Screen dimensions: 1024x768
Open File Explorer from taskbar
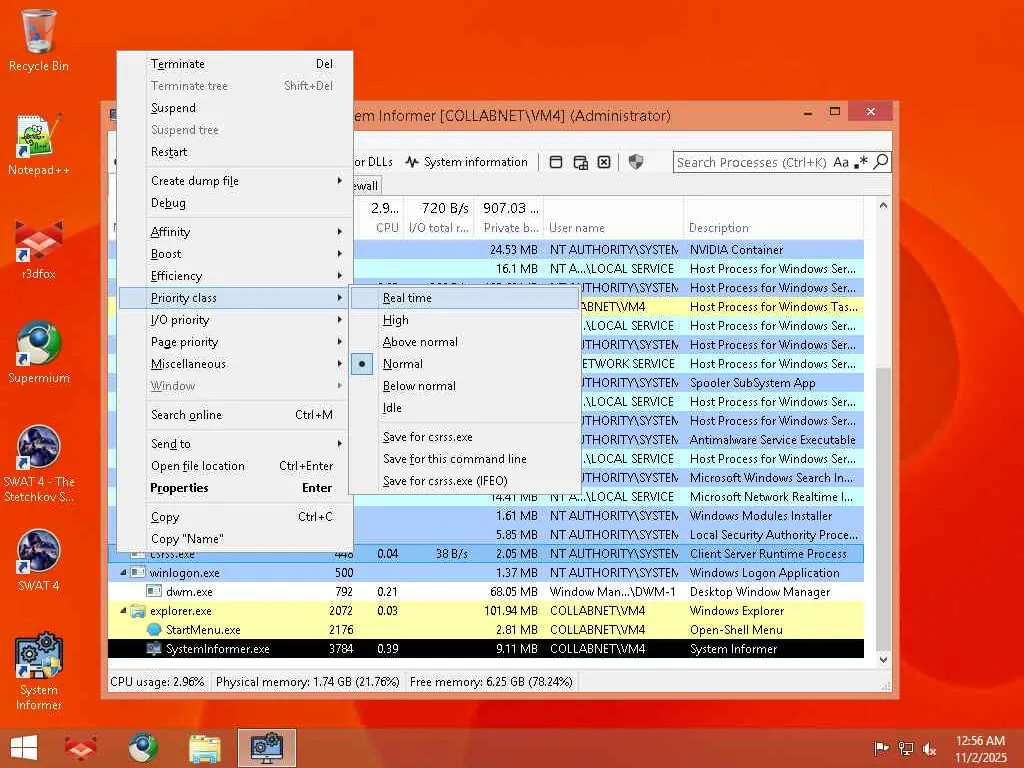(204, 748)
